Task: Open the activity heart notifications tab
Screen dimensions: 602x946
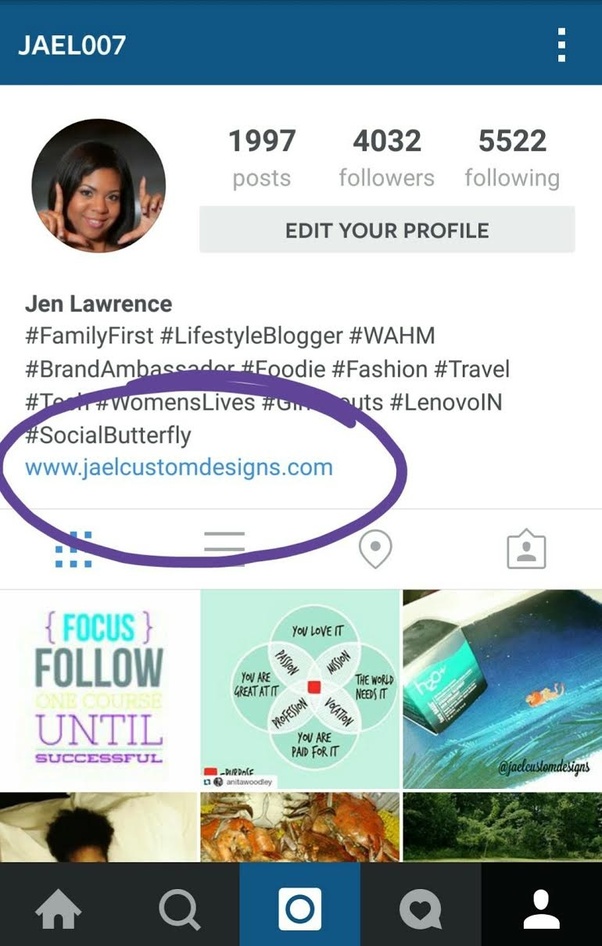Action: click(x=420, y=909)
